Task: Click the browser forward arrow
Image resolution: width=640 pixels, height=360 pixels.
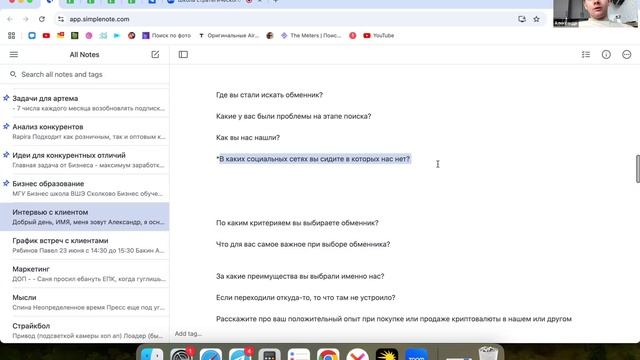Action: coord(25,19)
